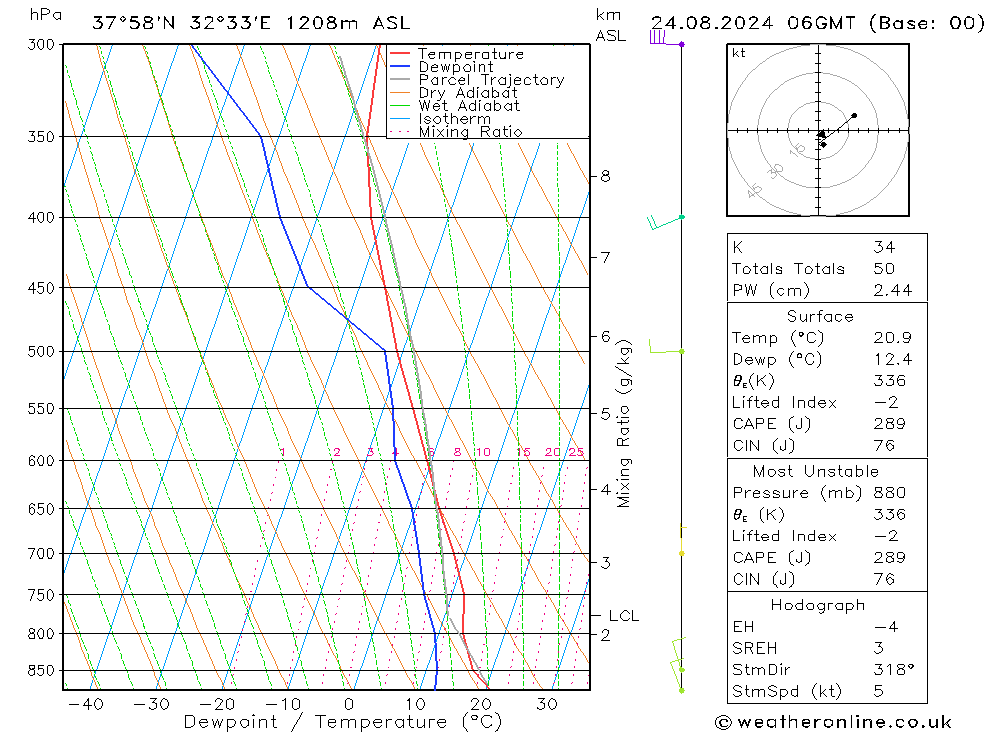The width and height of the screenshot is (1000, 733).
Task: Click the hodograph circle center
Action: coord(818,130)
